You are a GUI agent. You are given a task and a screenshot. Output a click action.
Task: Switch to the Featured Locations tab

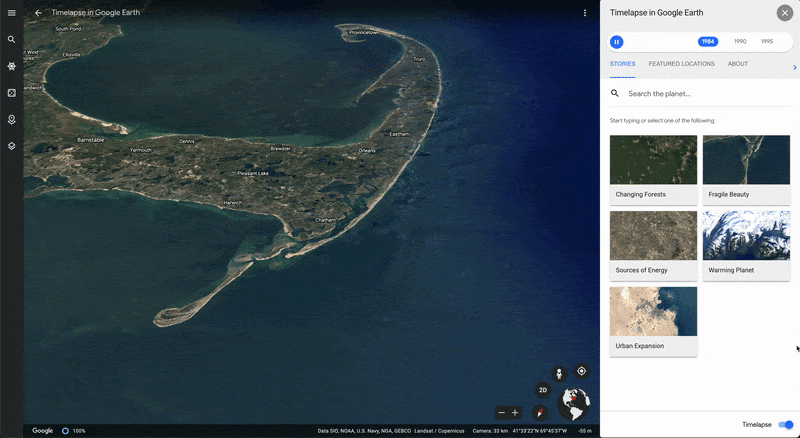681,64
